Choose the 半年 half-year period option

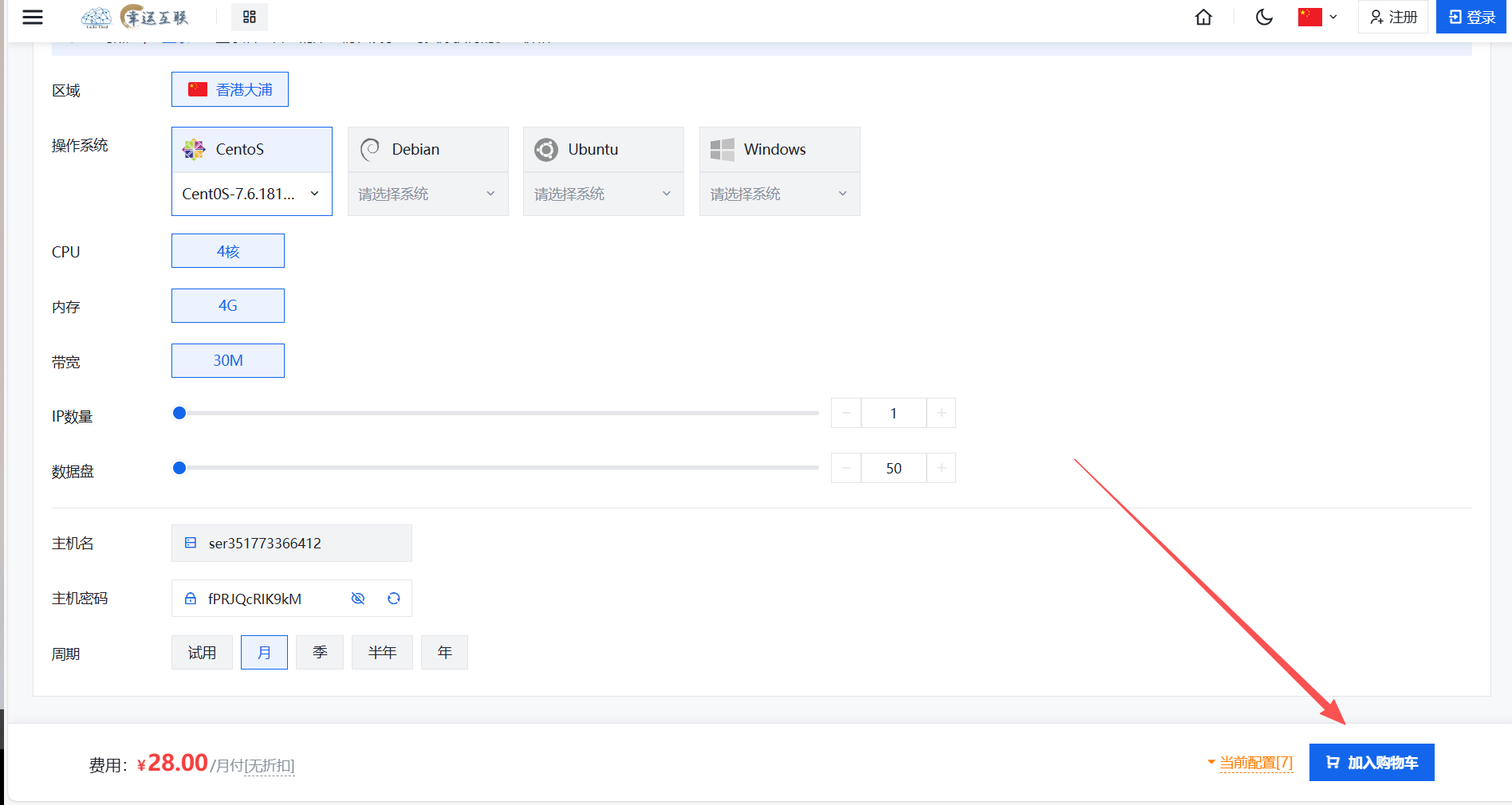click(382, 653)
